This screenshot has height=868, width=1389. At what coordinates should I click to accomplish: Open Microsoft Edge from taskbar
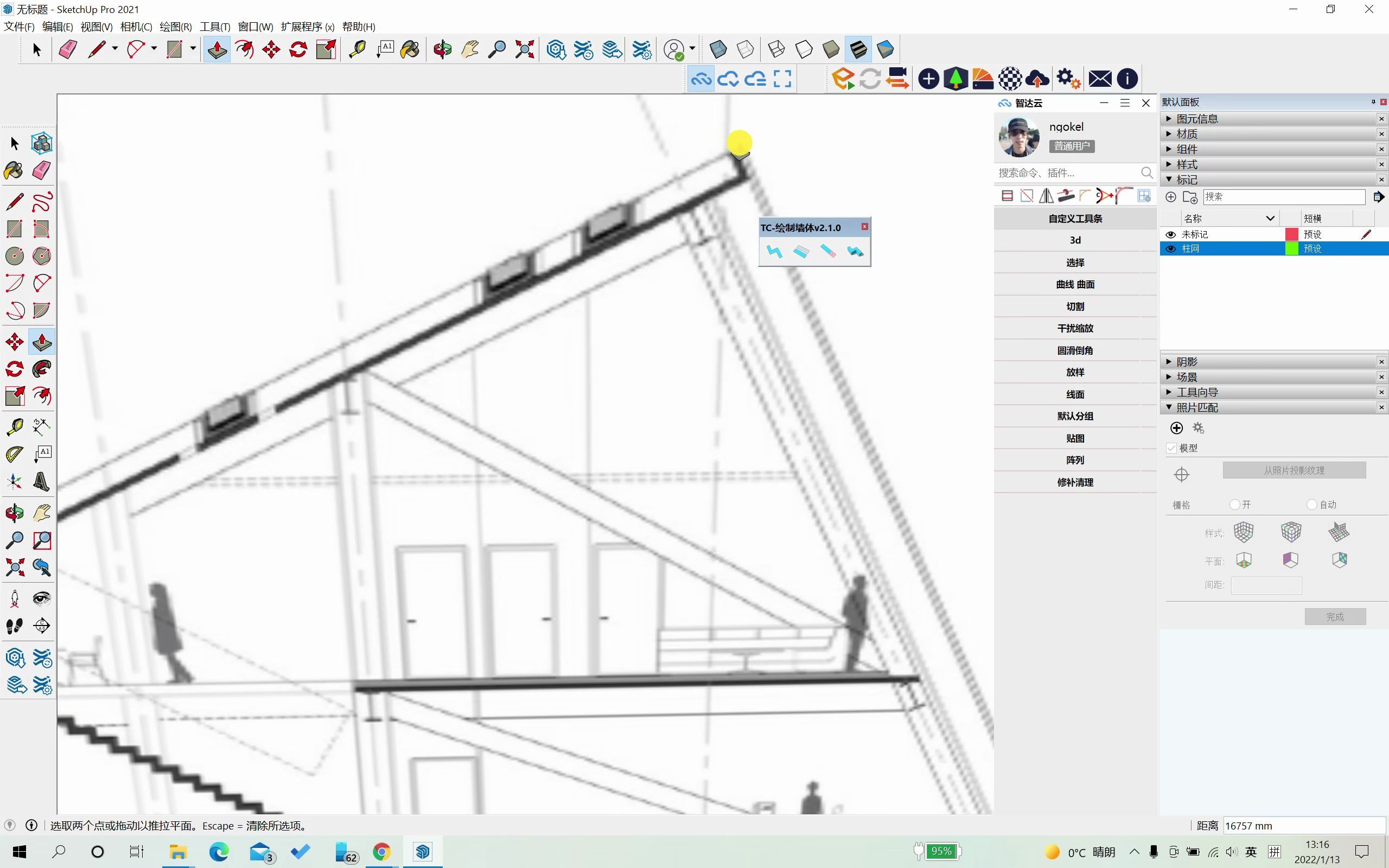coord(219,851)
